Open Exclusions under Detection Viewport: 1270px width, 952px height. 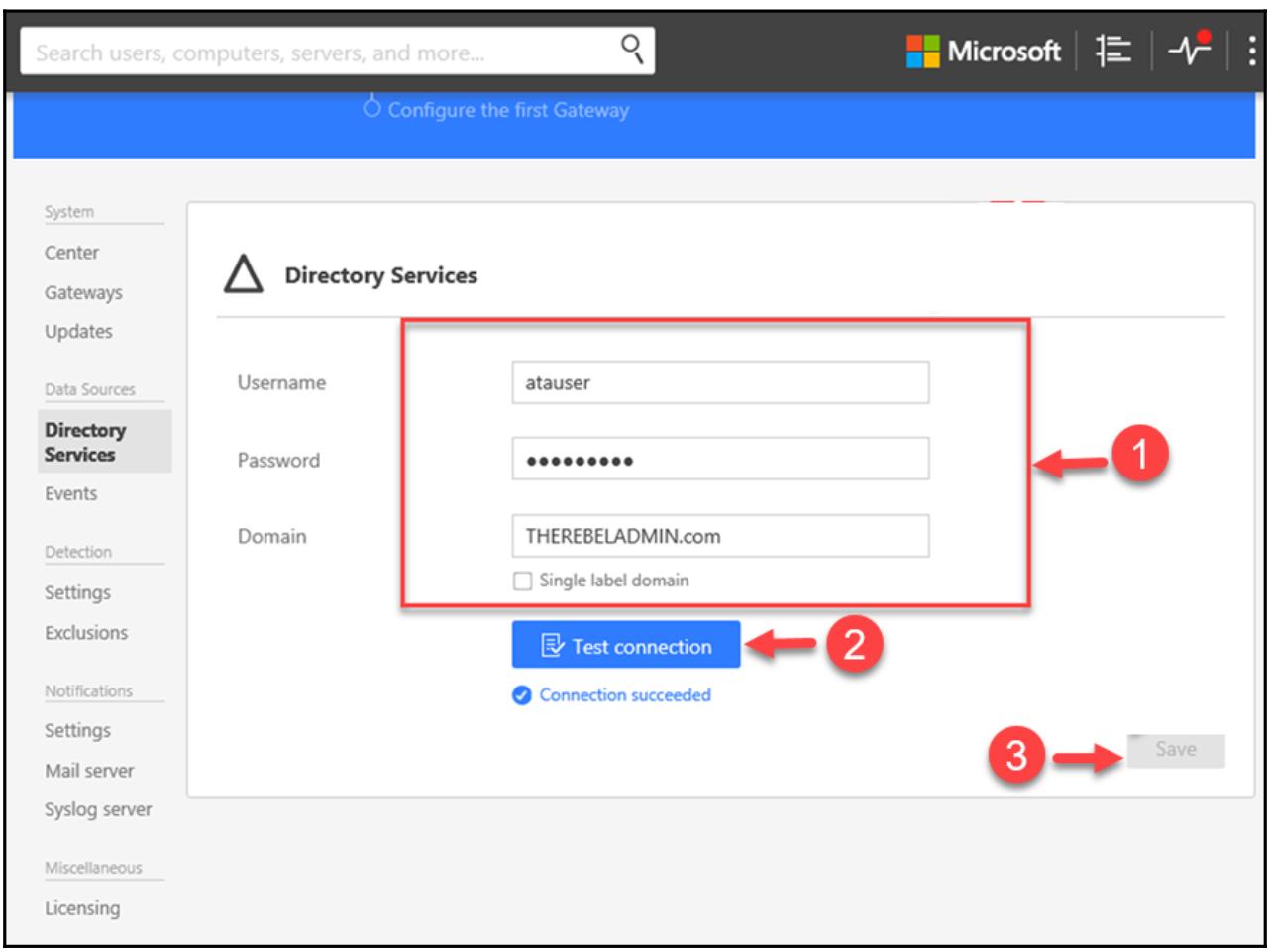coord(86,632)
